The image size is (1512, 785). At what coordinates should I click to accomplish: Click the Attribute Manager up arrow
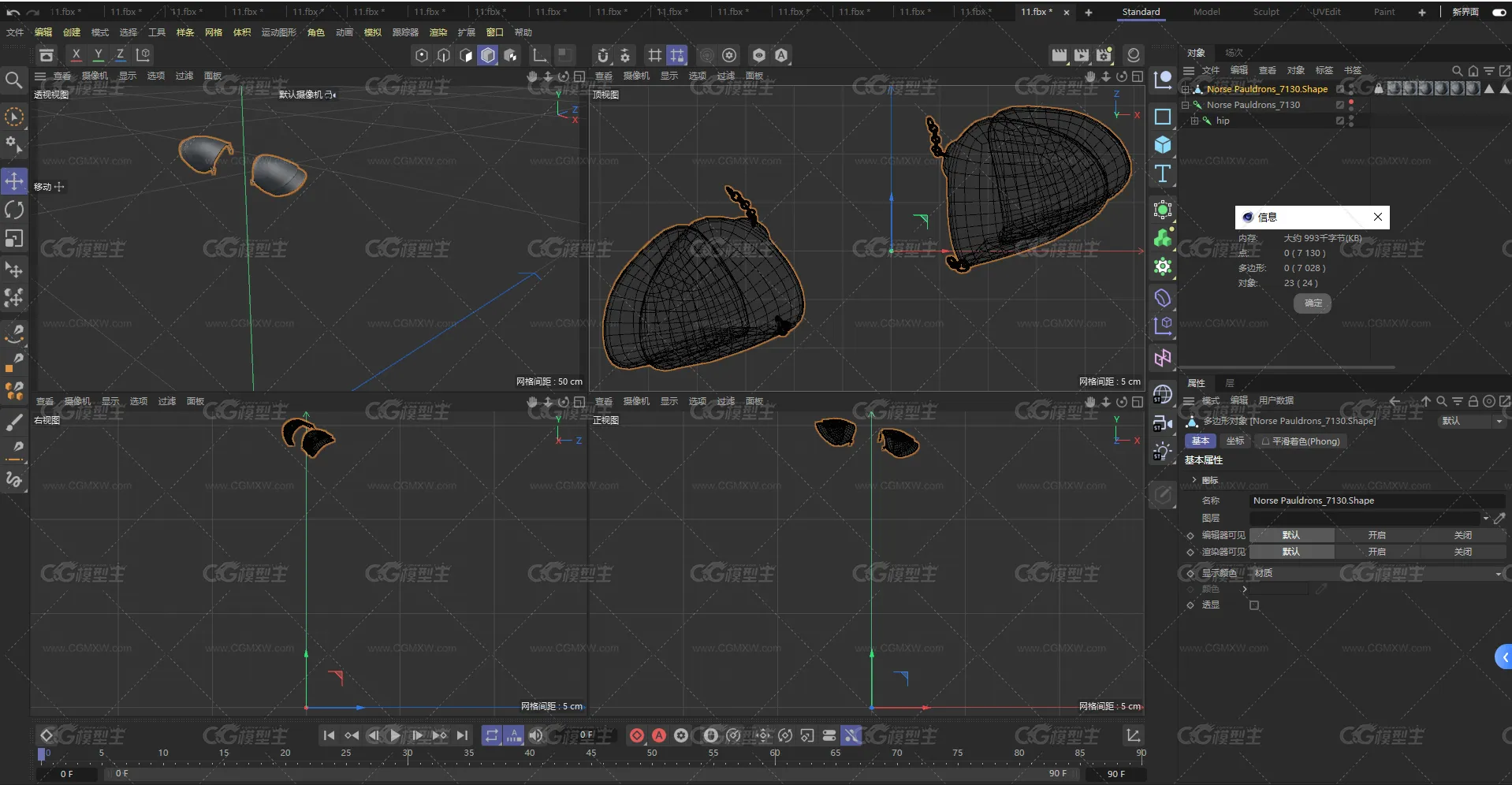click(1425, 401)
